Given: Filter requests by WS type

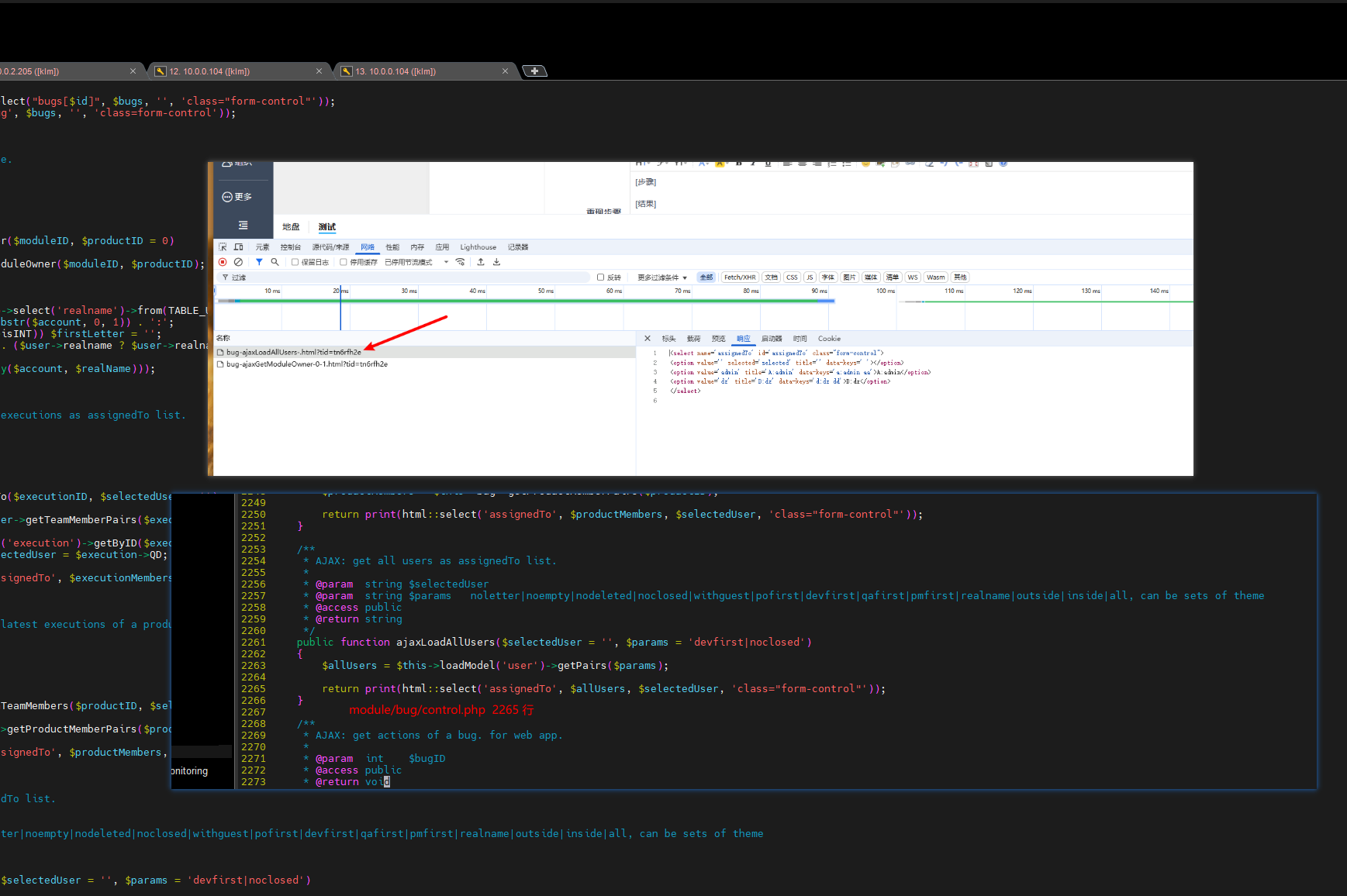Looking at the screenshot, I should point(913,277).
